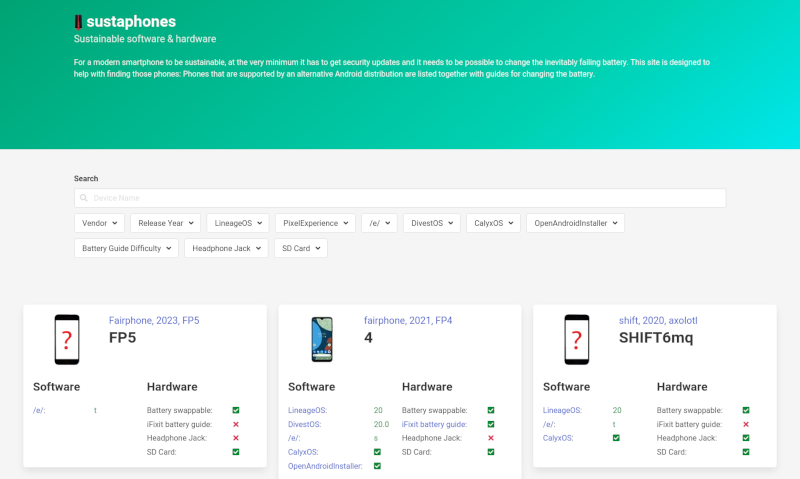Click FP5 SD Card check icon
The image size is (800, 479).
click(x=236, y=452)
